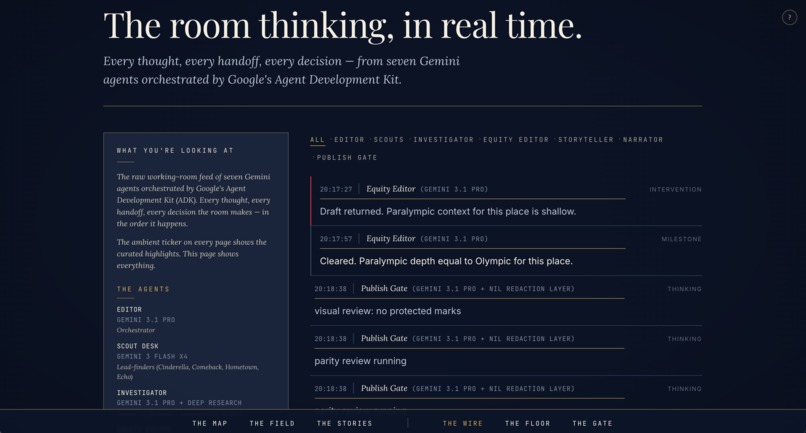Click "WHAT YOU'RE LOOKING AT" panel heading

(175, 151)
